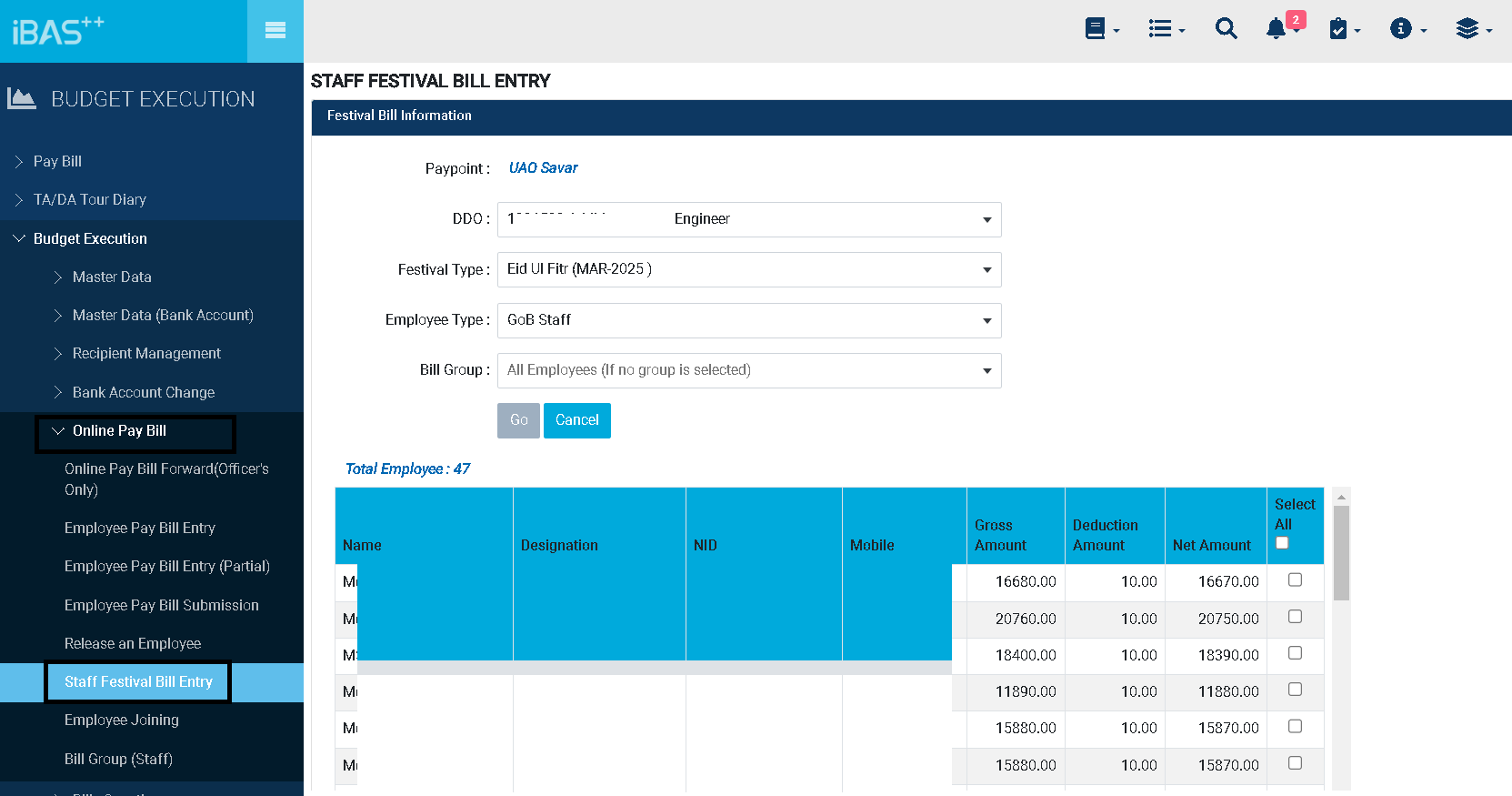This screenshot has height=796, width=1512.
Task: Open the Bill Group dropdown
Action: (x=749, y=370)
